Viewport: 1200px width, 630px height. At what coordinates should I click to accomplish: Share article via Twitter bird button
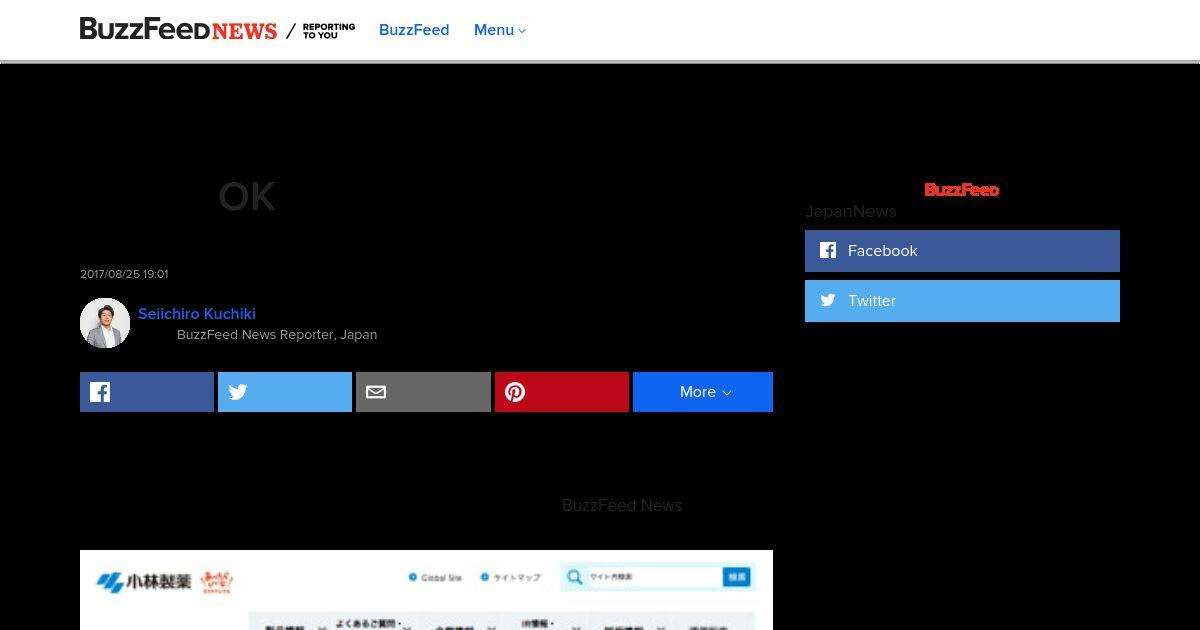pyautogui.click(x=285, y=392)
